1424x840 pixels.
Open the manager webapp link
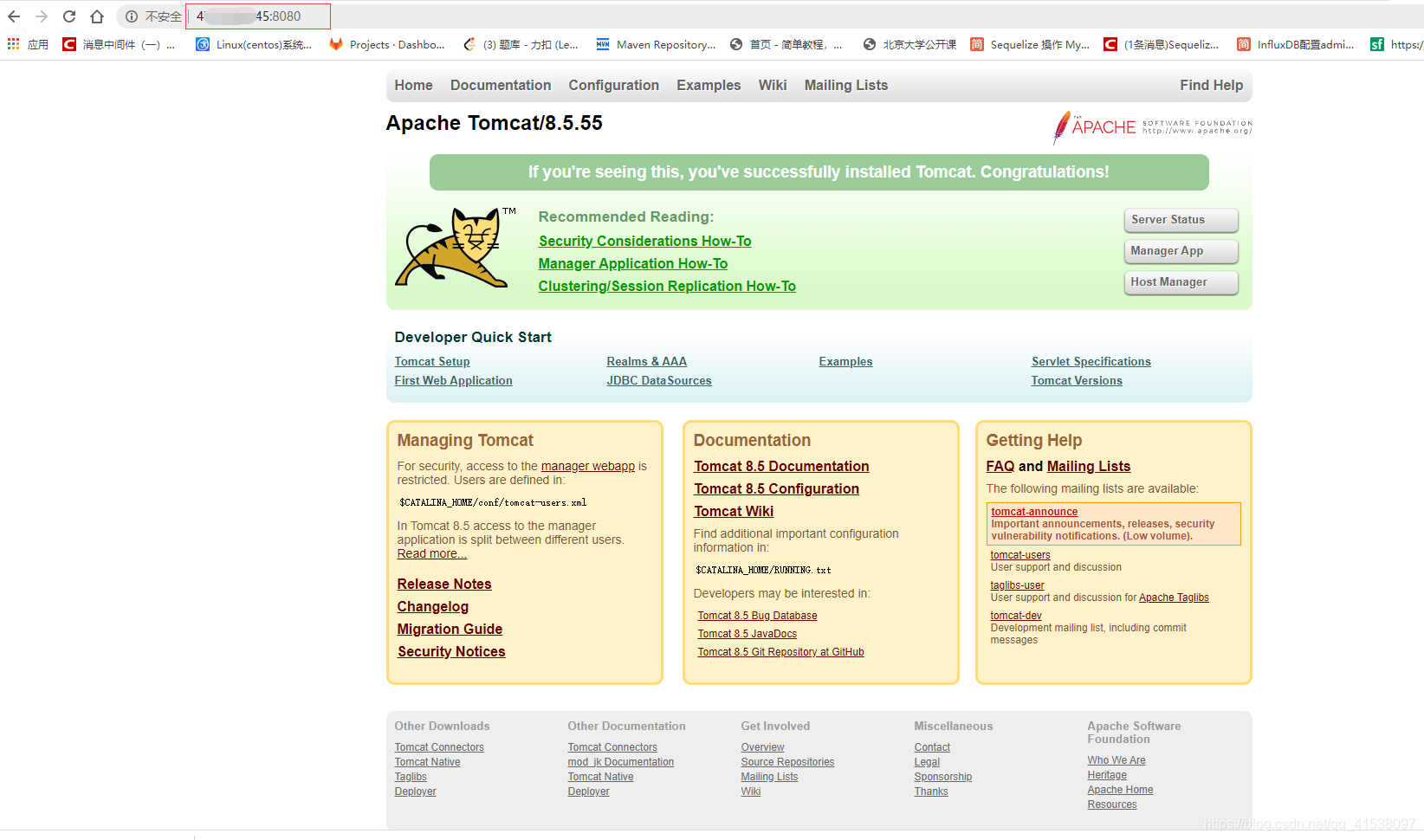pyautogui.click(x=587, y=466)
